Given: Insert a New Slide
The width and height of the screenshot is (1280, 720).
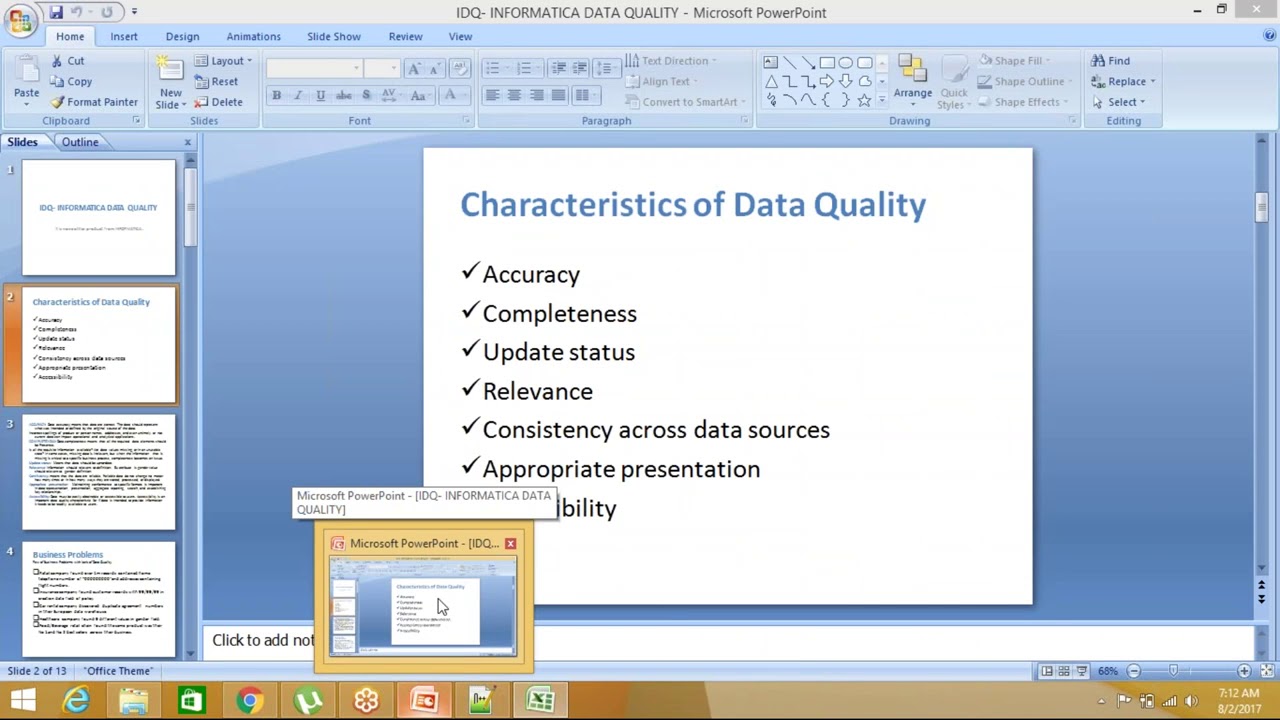Looking at the screenshot, I should click(x=171, y=82).
